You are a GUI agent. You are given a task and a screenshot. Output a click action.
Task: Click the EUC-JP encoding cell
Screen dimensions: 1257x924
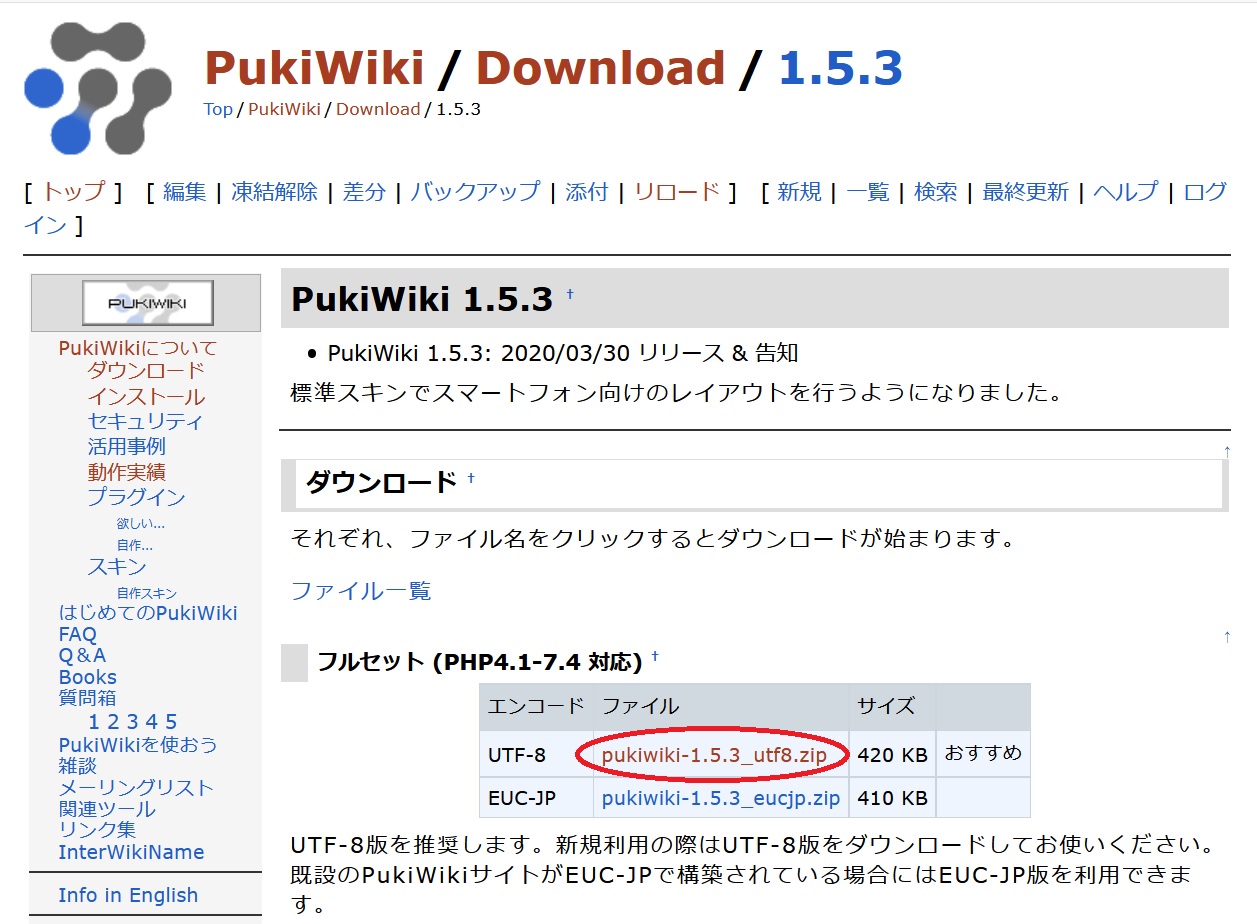[x=536, y=799]
